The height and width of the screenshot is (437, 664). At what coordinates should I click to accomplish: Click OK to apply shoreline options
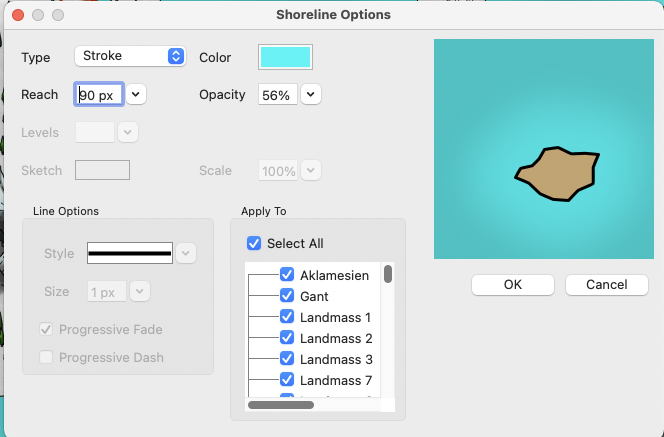513,285
